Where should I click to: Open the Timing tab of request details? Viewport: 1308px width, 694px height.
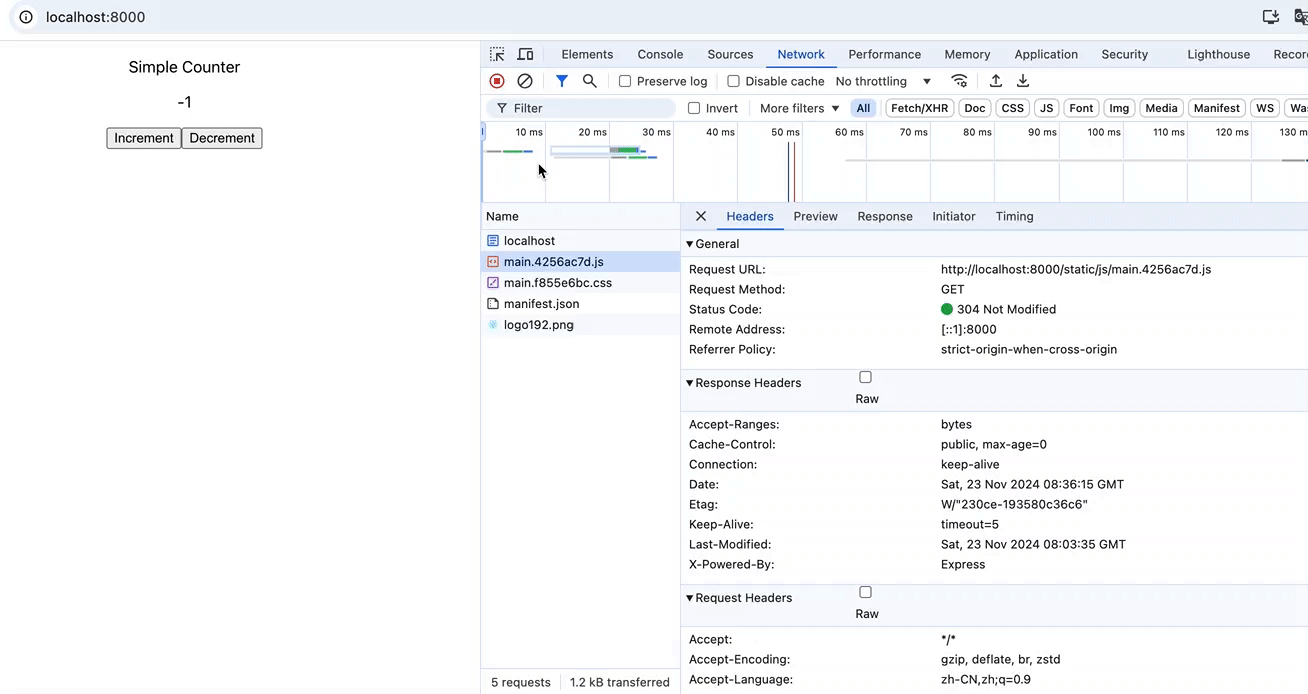[x=1014, y=216]
